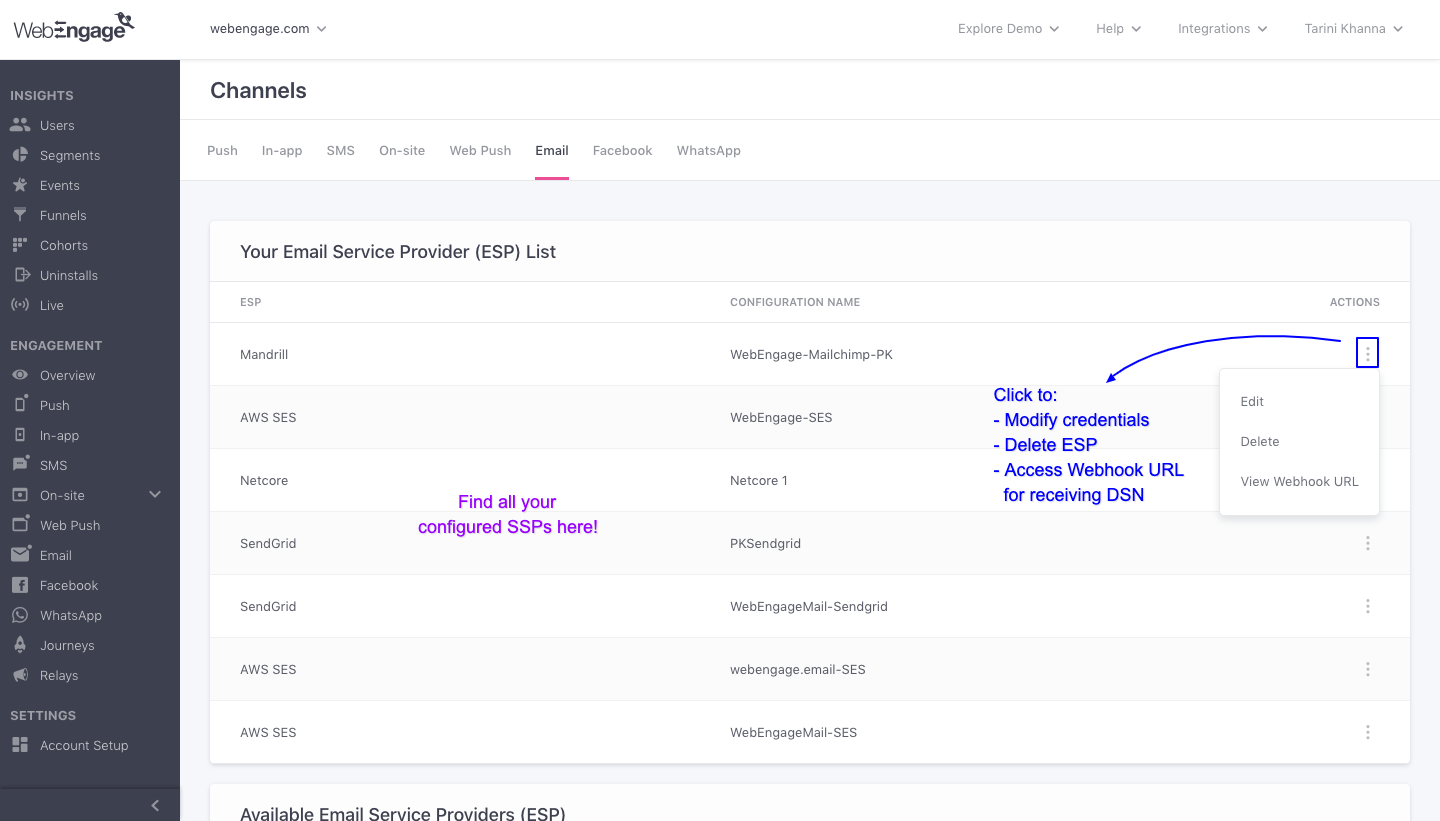This screenshot has width=1440, height=821.
Task: Open Users icon in sidebar
Action: 20,125
